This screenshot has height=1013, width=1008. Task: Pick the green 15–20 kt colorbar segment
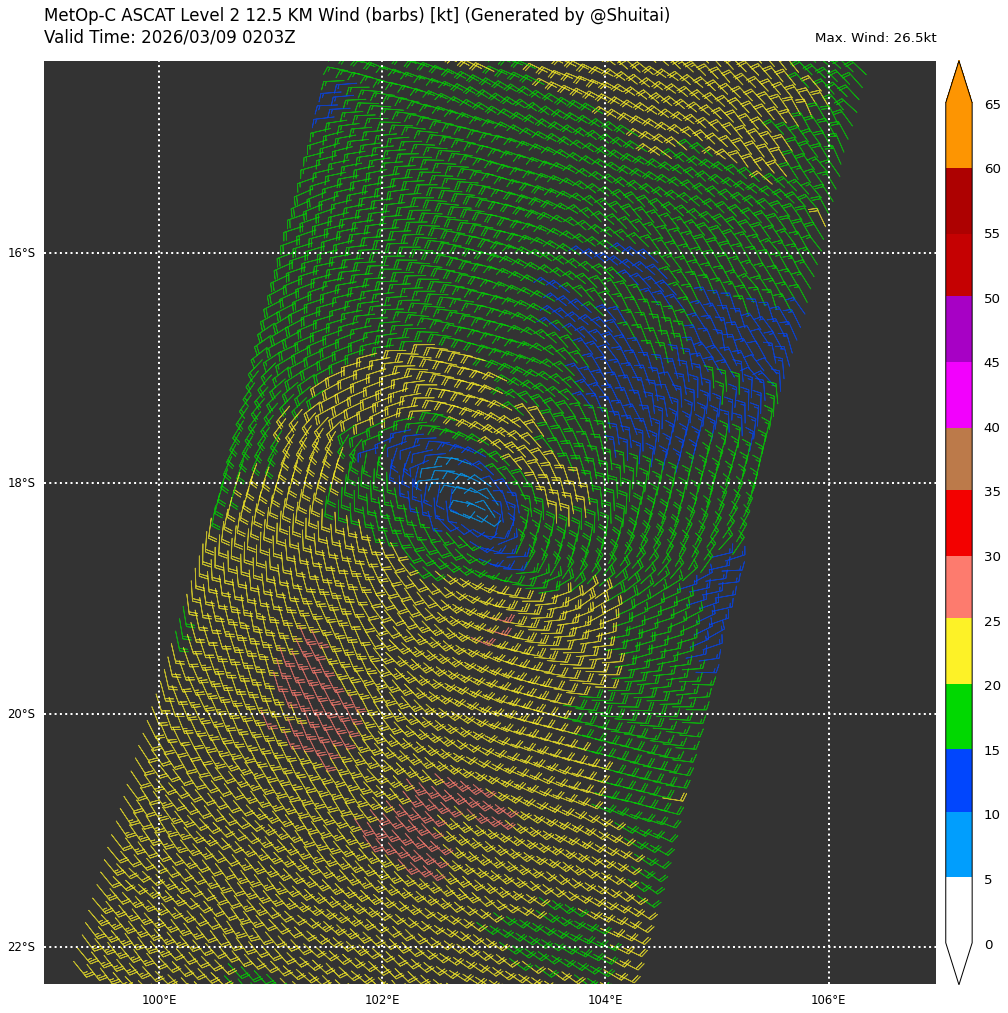click(x=958, y=716)
